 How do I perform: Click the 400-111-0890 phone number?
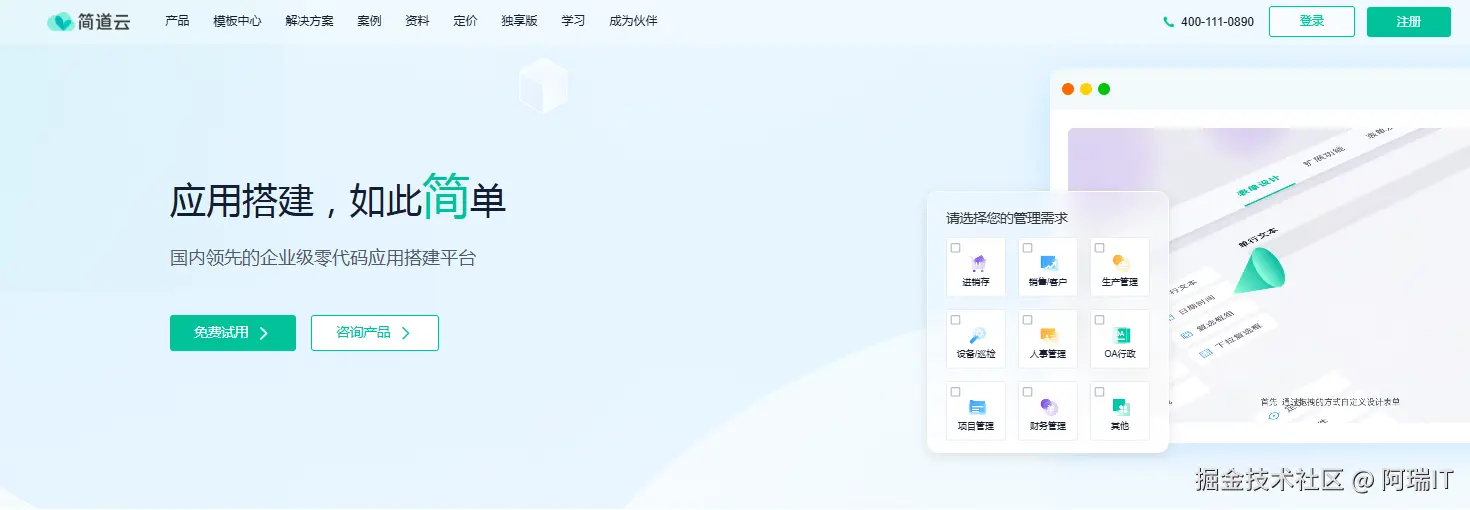coord(1217,22)
